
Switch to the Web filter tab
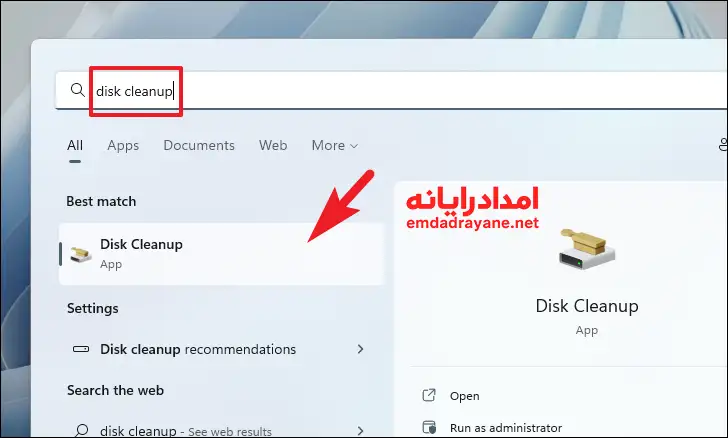coord(273,146)
